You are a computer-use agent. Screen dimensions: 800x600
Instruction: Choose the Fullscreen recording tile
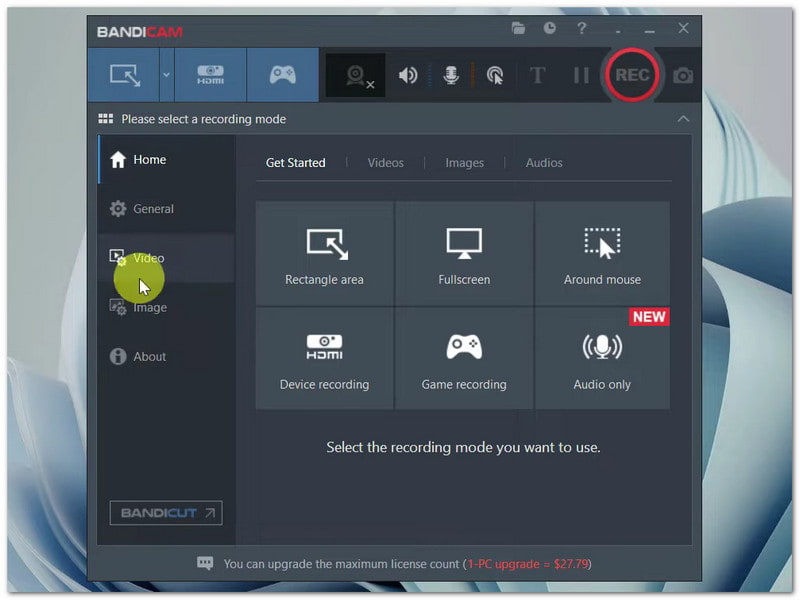pos(464,254)
